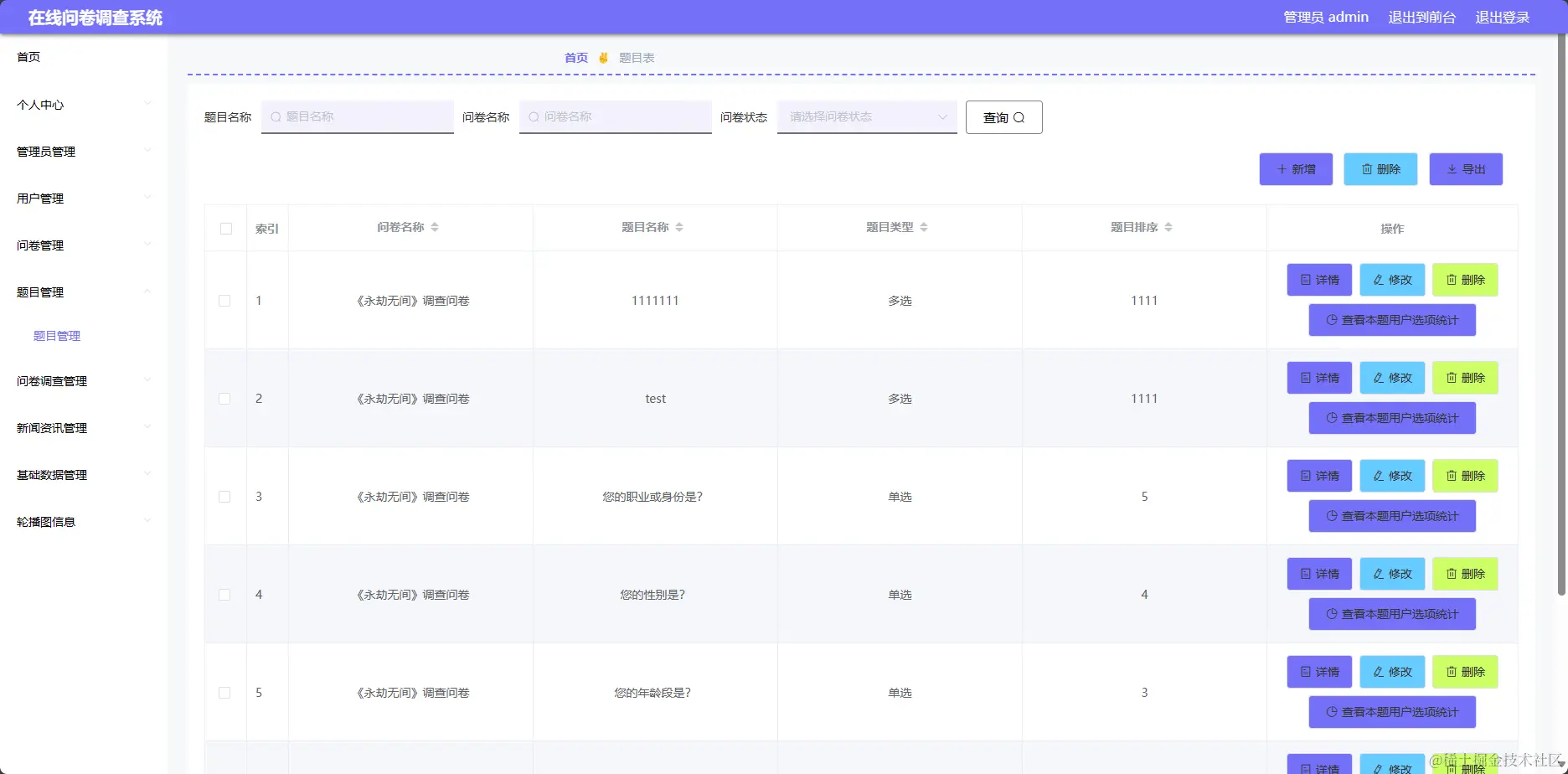Click the 操作 column header
The height and width of the screenshot is (774, 1568).
click(1392, 229)
